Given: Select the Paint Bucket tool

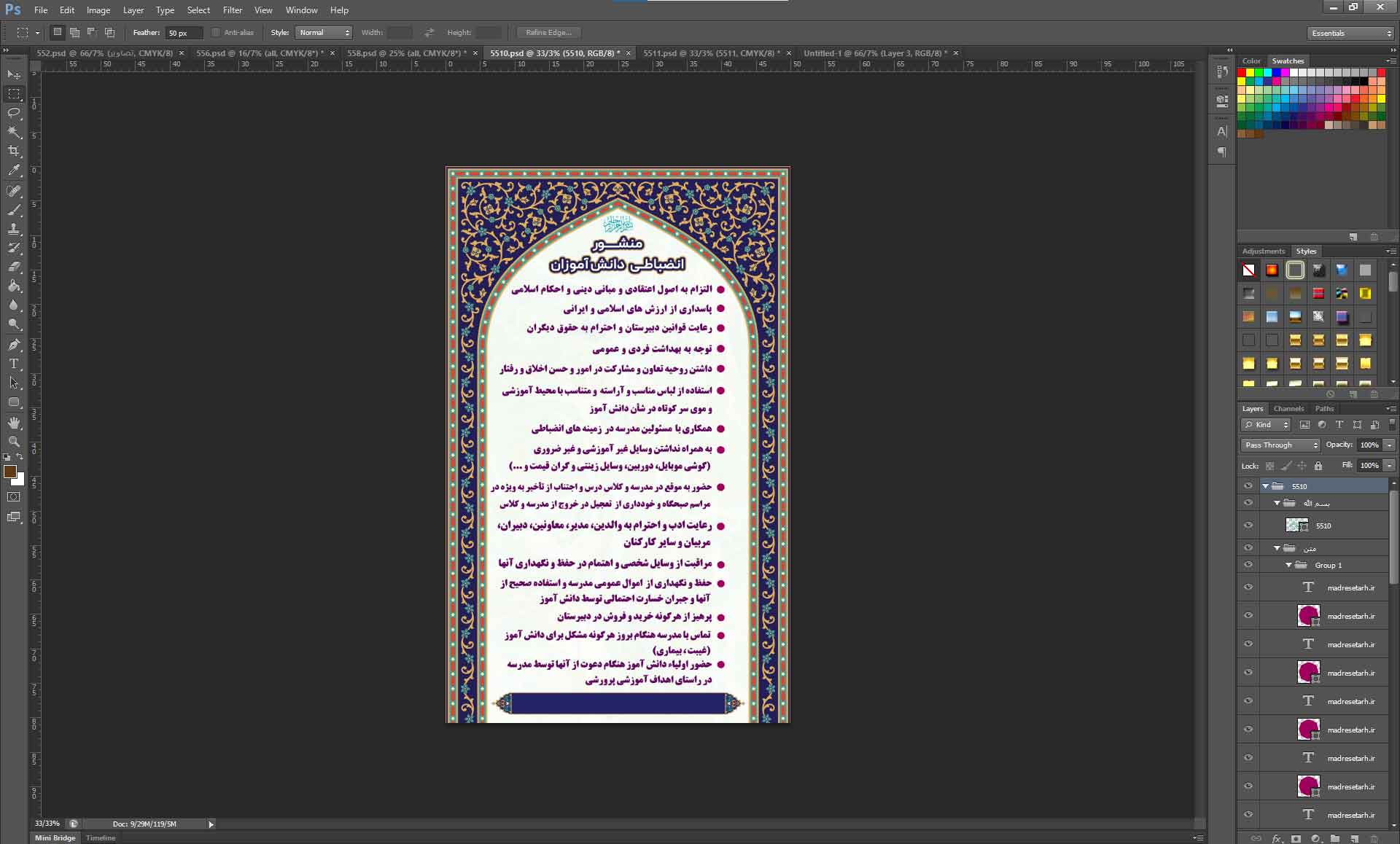Looking at the screenshot, I should tap(14, 286).
